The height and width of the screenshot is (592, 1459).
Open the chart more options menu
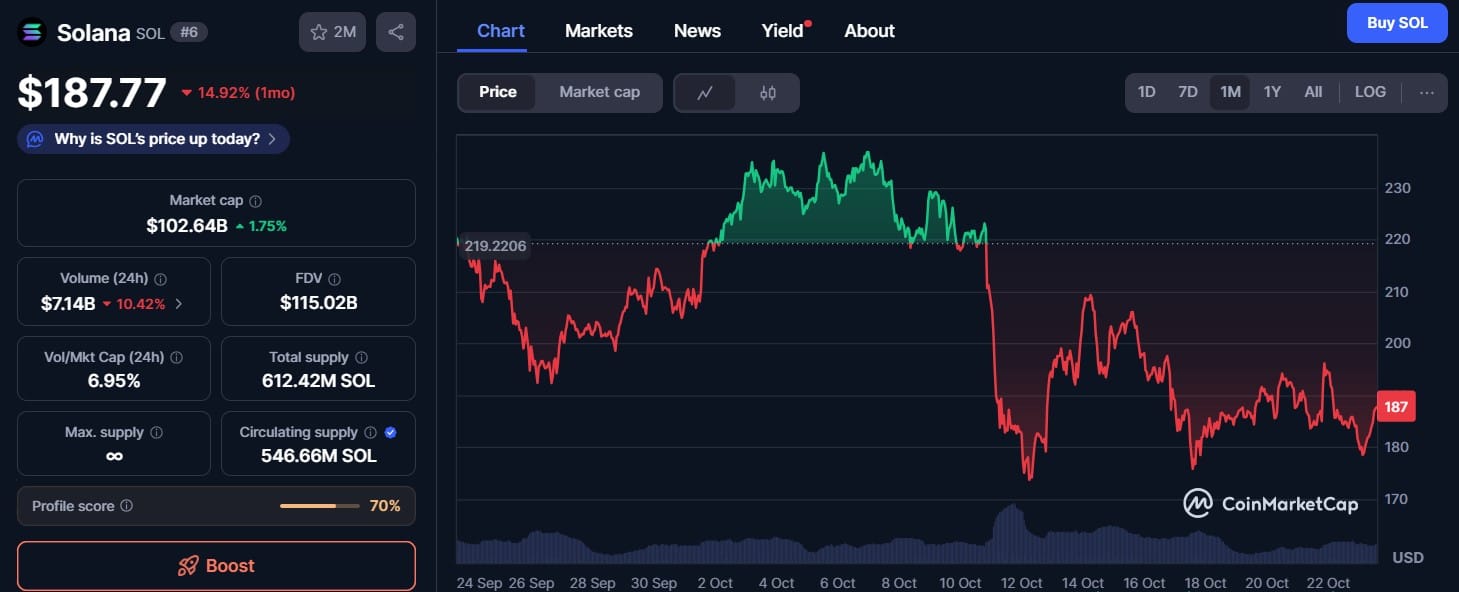[x=1426, y=92]
